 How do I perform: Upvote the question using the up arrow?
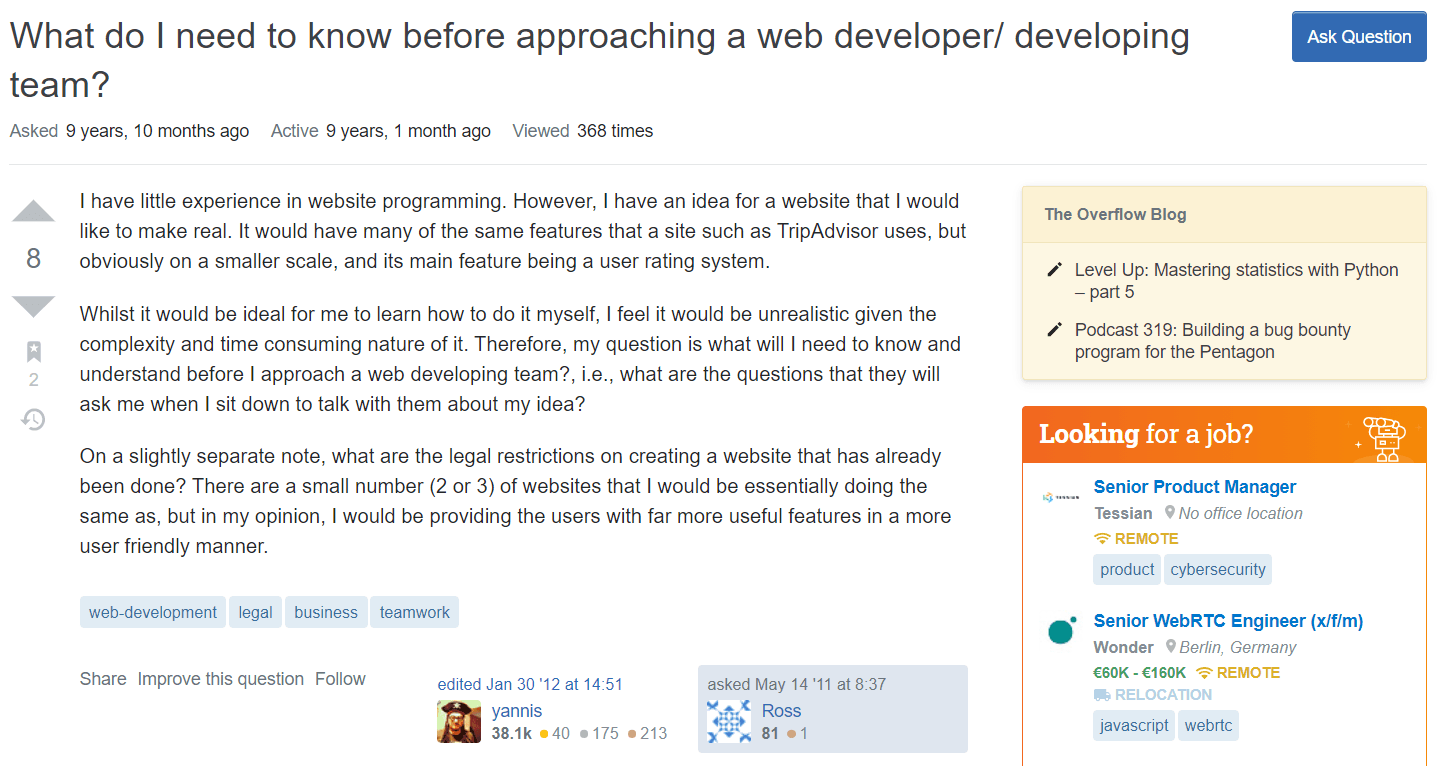[33, 210]
